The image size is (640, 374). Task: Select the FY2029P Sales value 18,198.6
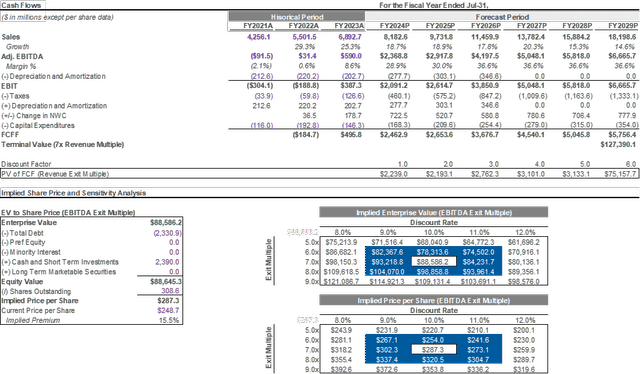pyautogui.click(x=622, y=37)
